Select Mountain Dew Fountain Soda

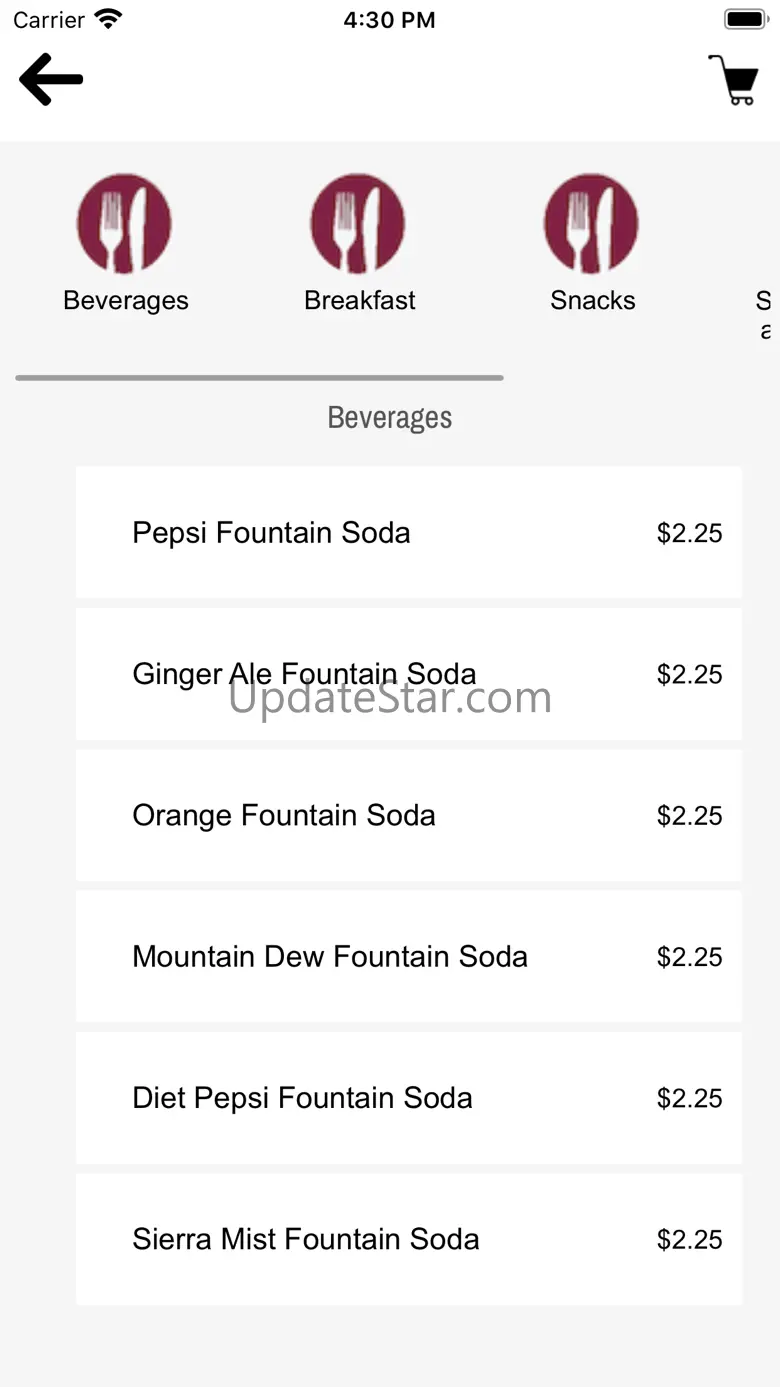coord(330,957)
